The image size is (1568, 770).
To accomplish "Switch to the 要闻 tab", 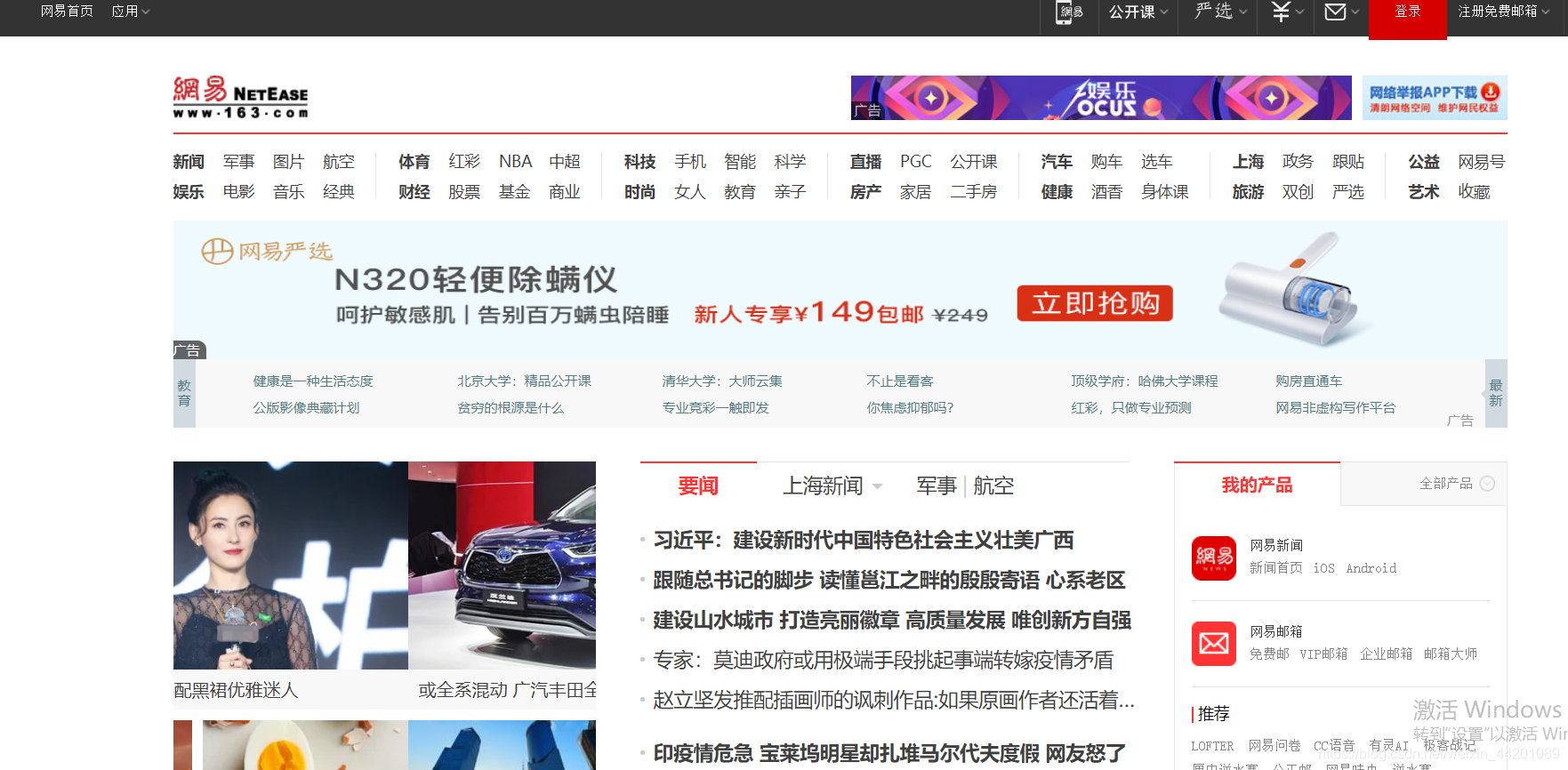I will [698, 485].
